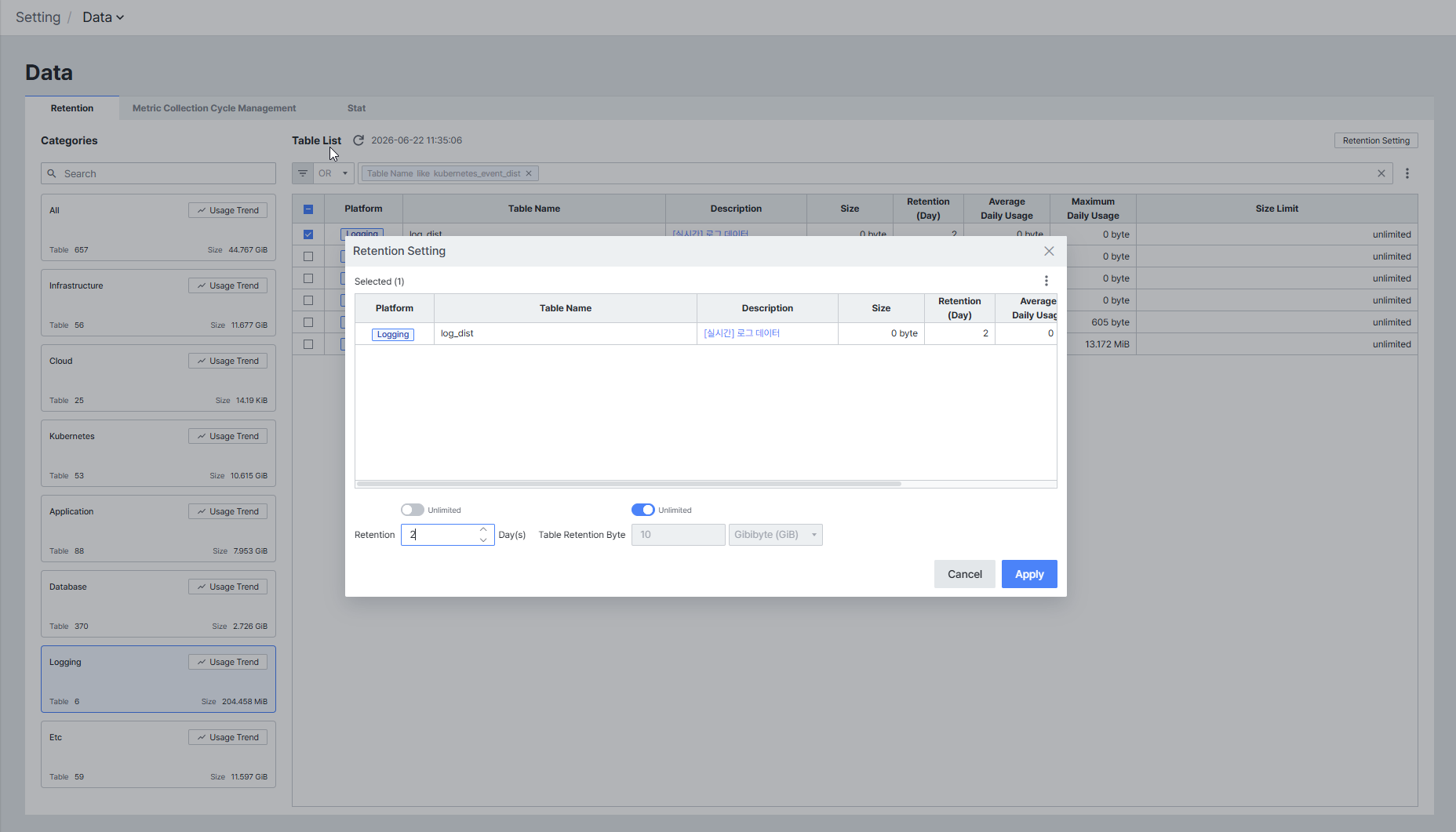Toggle the select-all header checkbox
Viewport: 1456px width, 832px height.
coord(308,209)
